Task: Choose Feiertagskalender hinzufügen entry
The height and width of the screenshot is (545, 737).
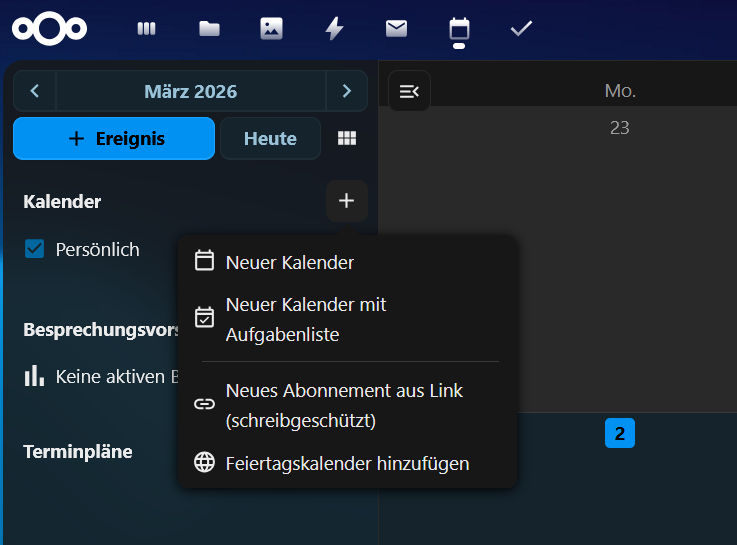Action: pyautogui.click(x=347, y=463)
